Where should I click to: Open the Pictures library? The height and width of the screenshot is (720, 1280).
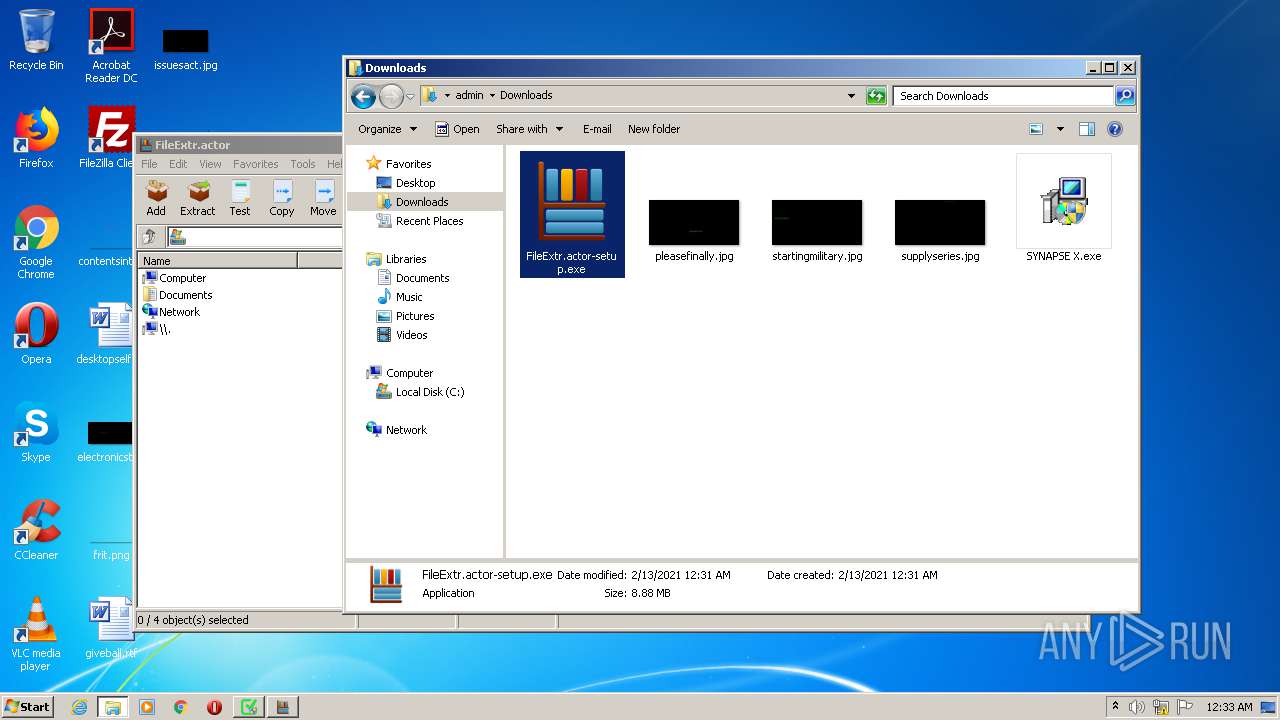pos(415,316)
